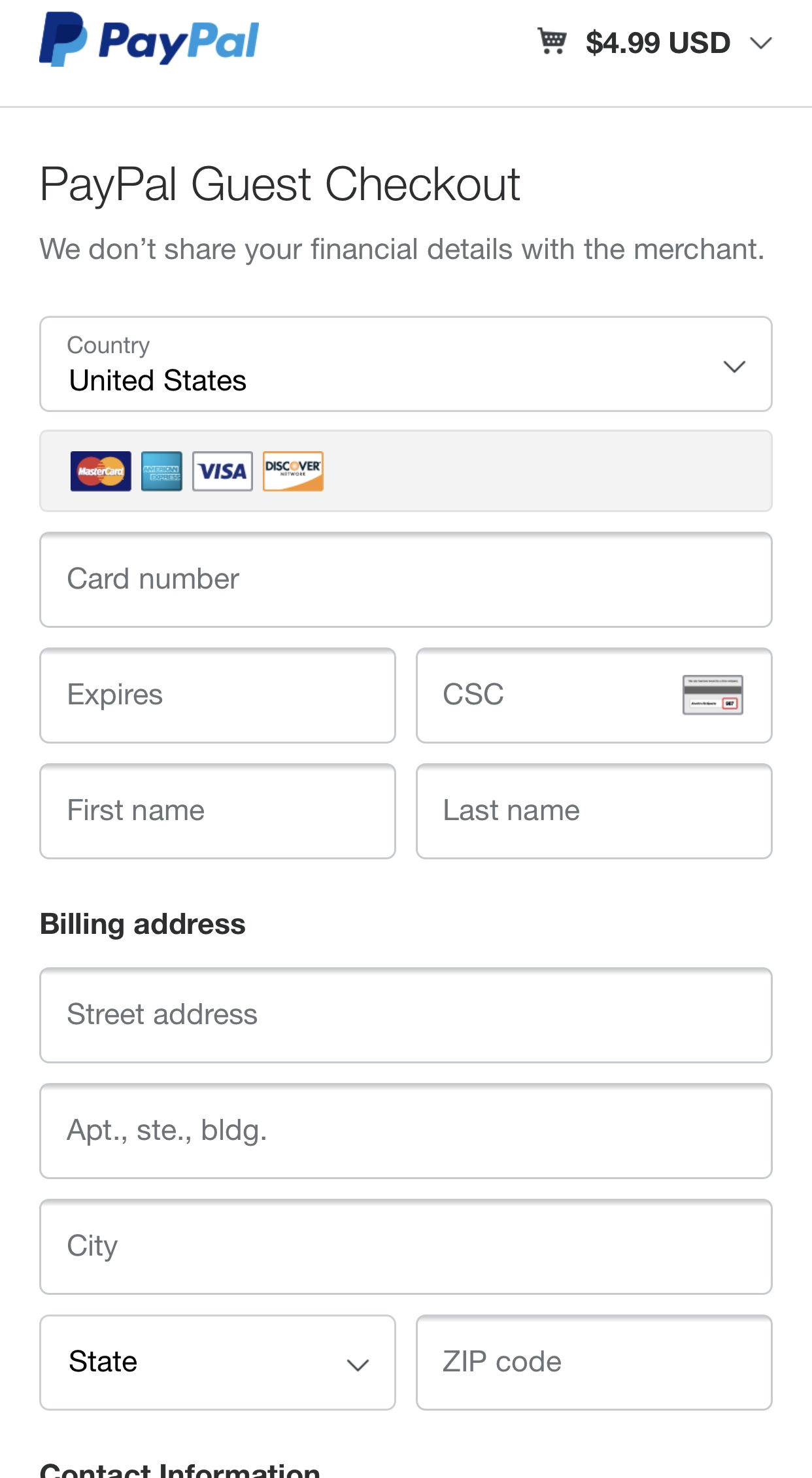Expand the $4.99 USD cart summary chevron

(761, 43)
